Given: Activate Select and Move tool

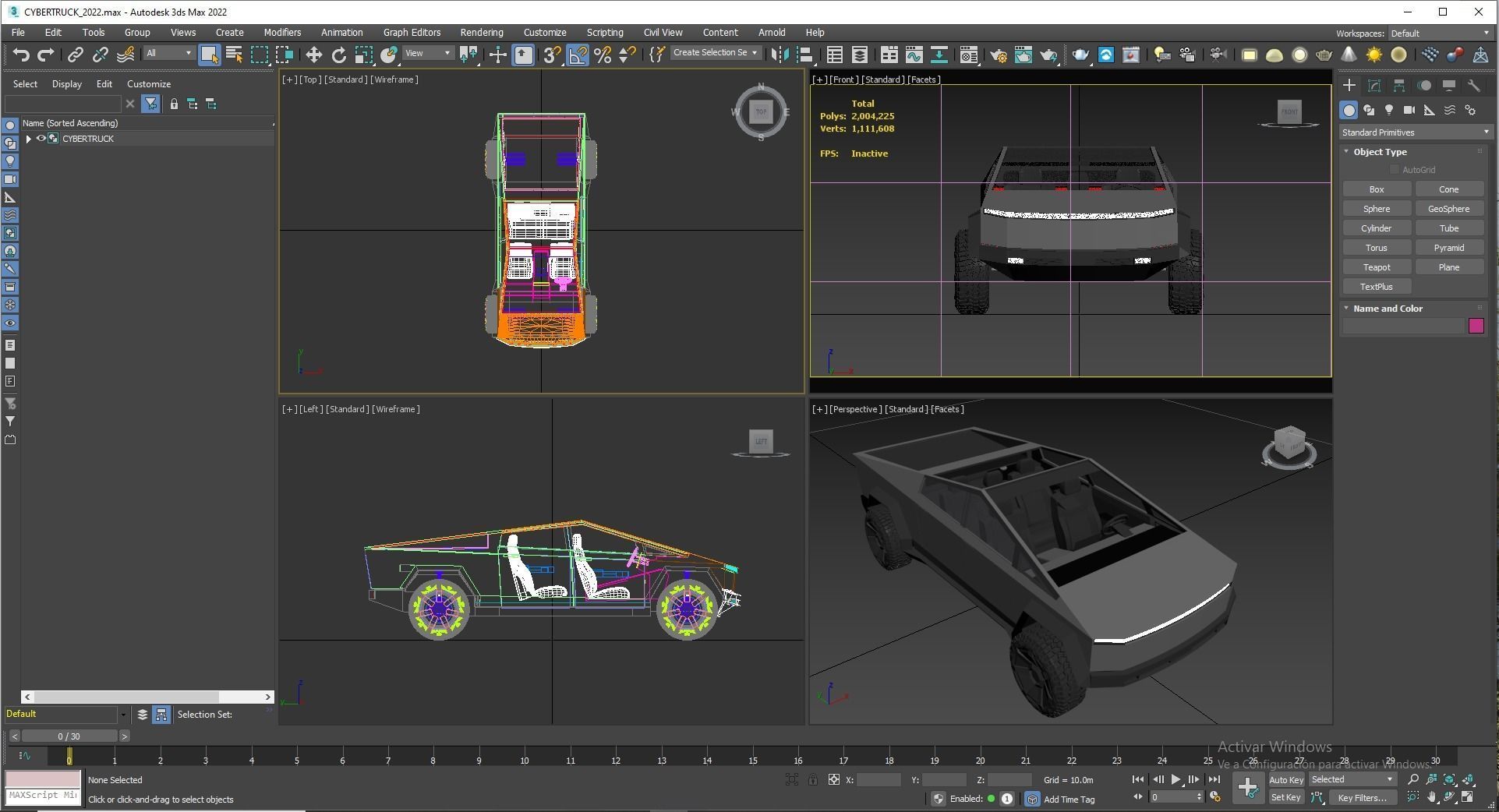Looking at the screenshot, I should [313, 55].
